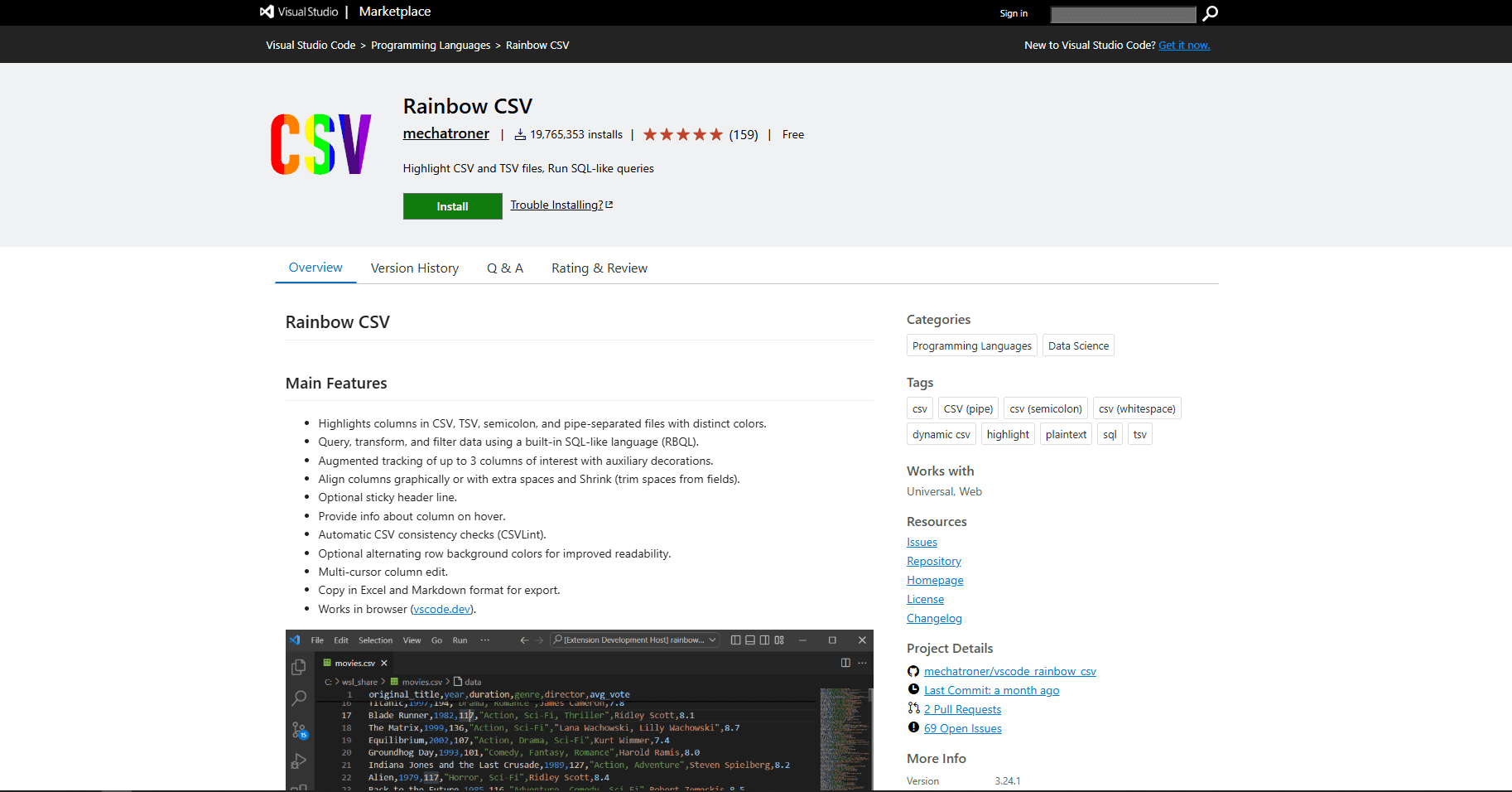
Task: Expand the menu bar overflow ellipsis
Action: point(485,640)
